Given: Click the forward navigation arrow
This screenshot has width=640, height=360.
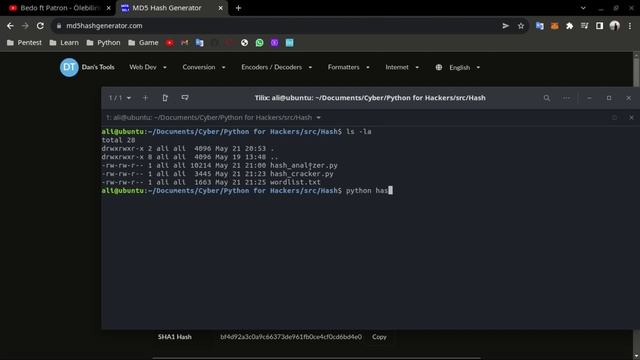Looking at the screenshot, I should pos(25,26).
